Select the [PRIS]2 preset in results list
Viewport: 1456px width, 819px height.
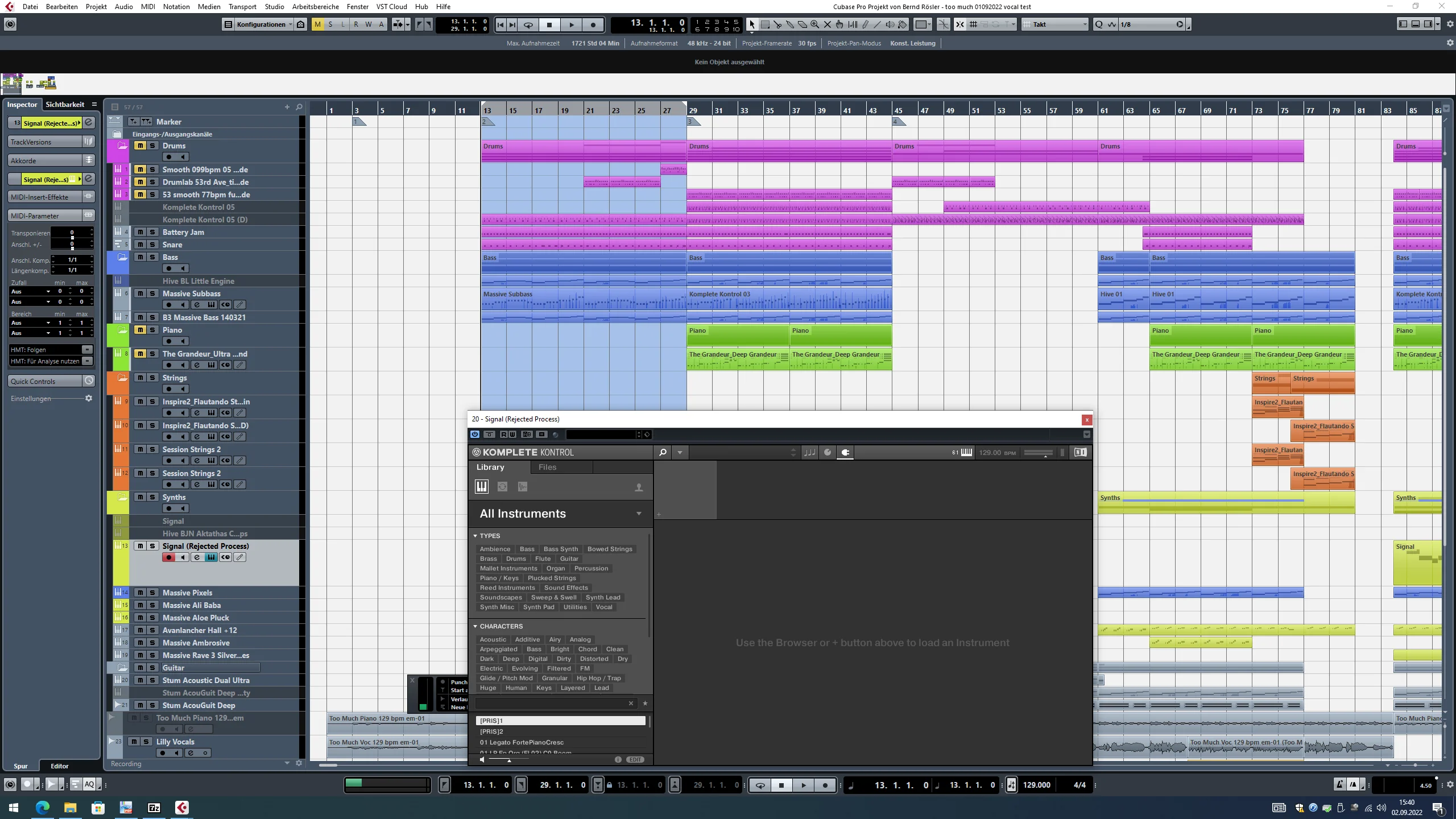click(x=560, y=731)
